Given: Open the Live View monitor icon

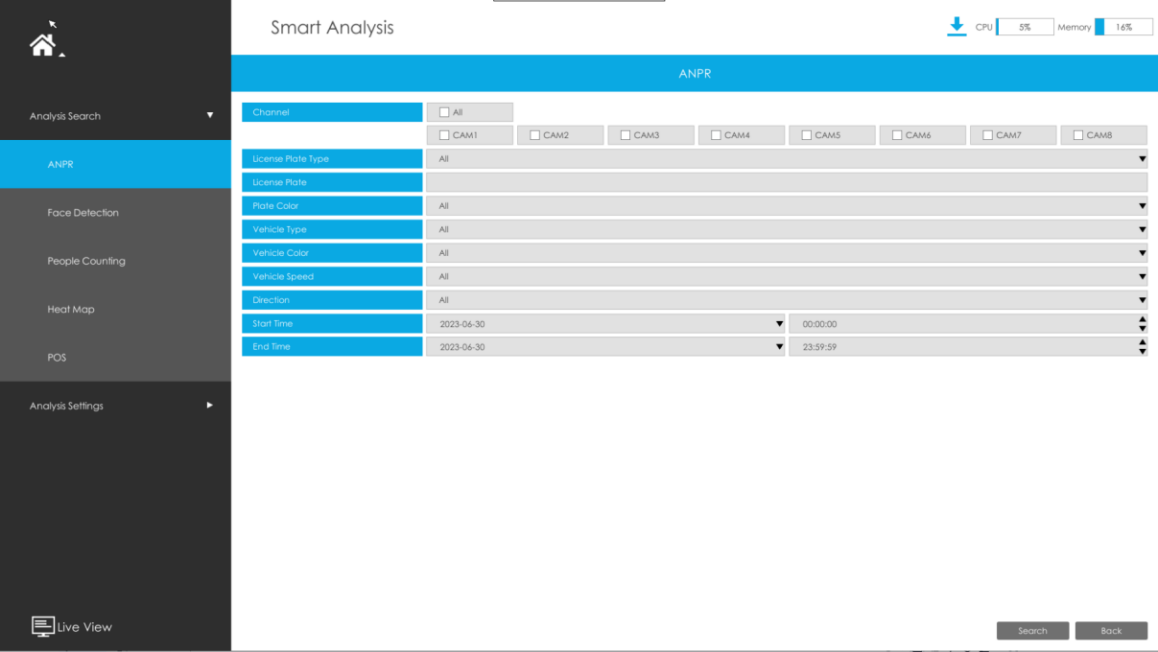Looking at the screenshot, I should (43, 626).
